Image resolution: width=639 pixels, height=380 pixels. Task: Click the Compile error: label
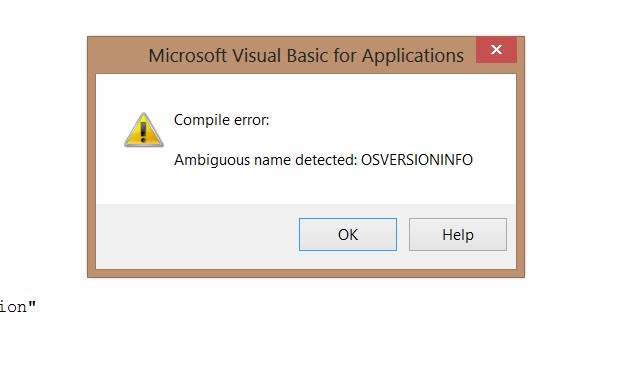click(221, 120)
